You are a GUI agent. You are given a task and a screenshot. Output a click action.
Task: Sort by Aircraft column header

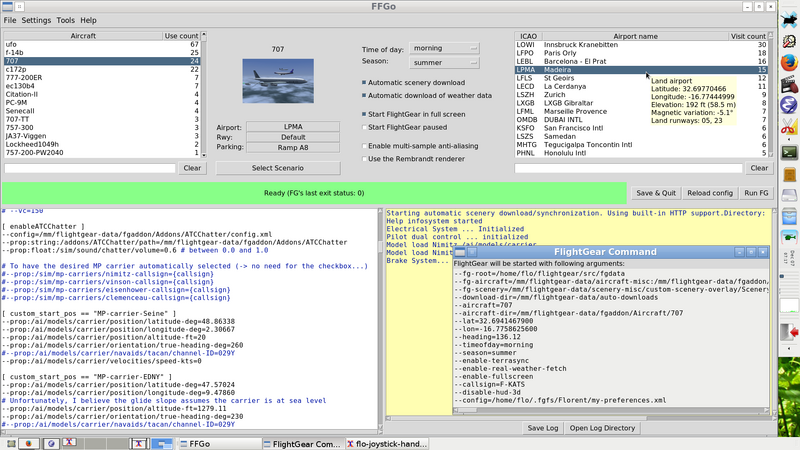(83, 36)
